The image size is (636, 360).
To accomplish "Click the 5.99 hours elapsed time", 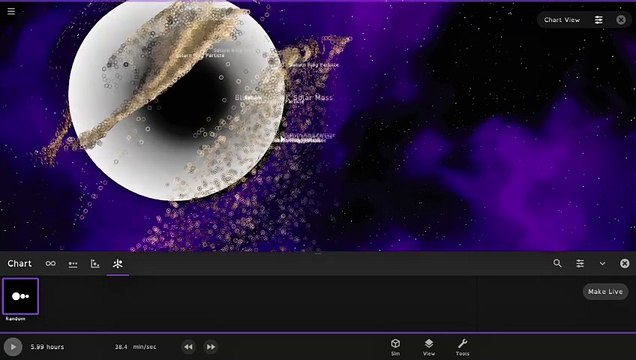I will click(x=47, y=347).
